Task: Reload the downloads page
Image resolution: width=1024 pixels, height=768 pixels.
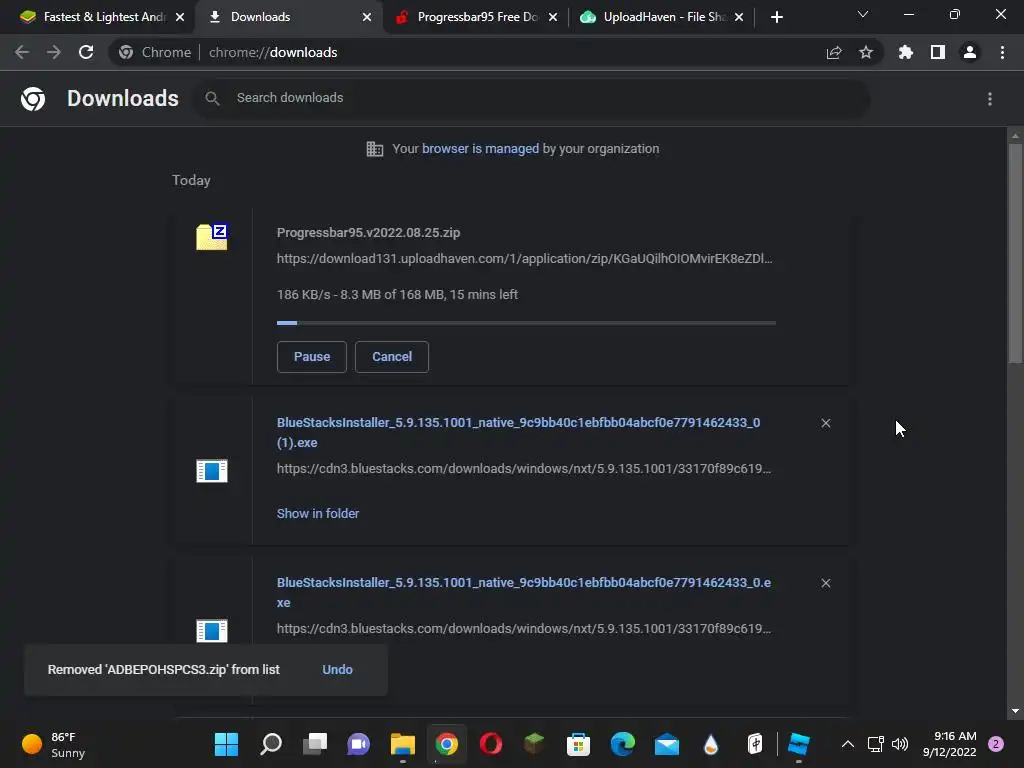Action: coord(86,52)
